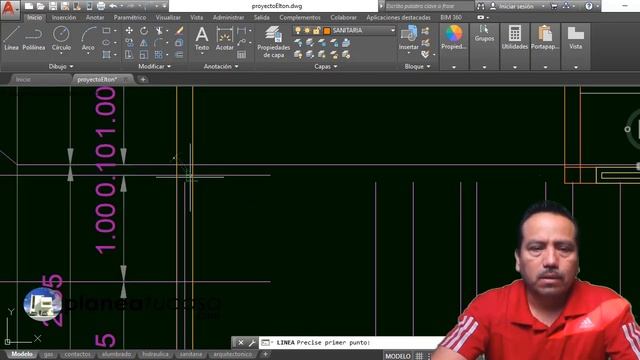640x360 pixels.
Task: Open command line wrench settings
Action: click(251, 342)
